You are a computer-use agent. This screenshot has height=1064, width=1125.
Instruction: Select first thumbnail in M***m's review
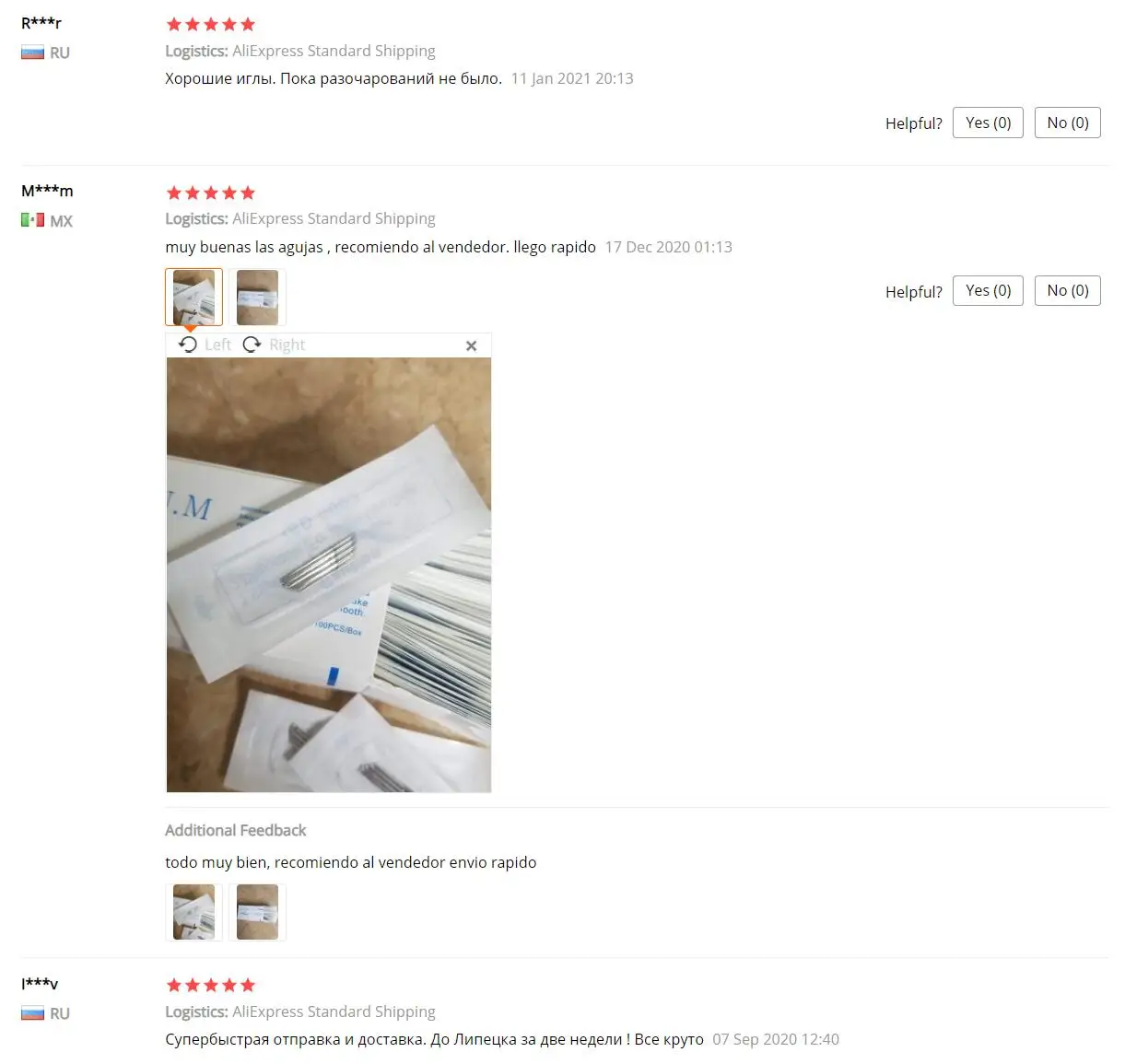193,297
